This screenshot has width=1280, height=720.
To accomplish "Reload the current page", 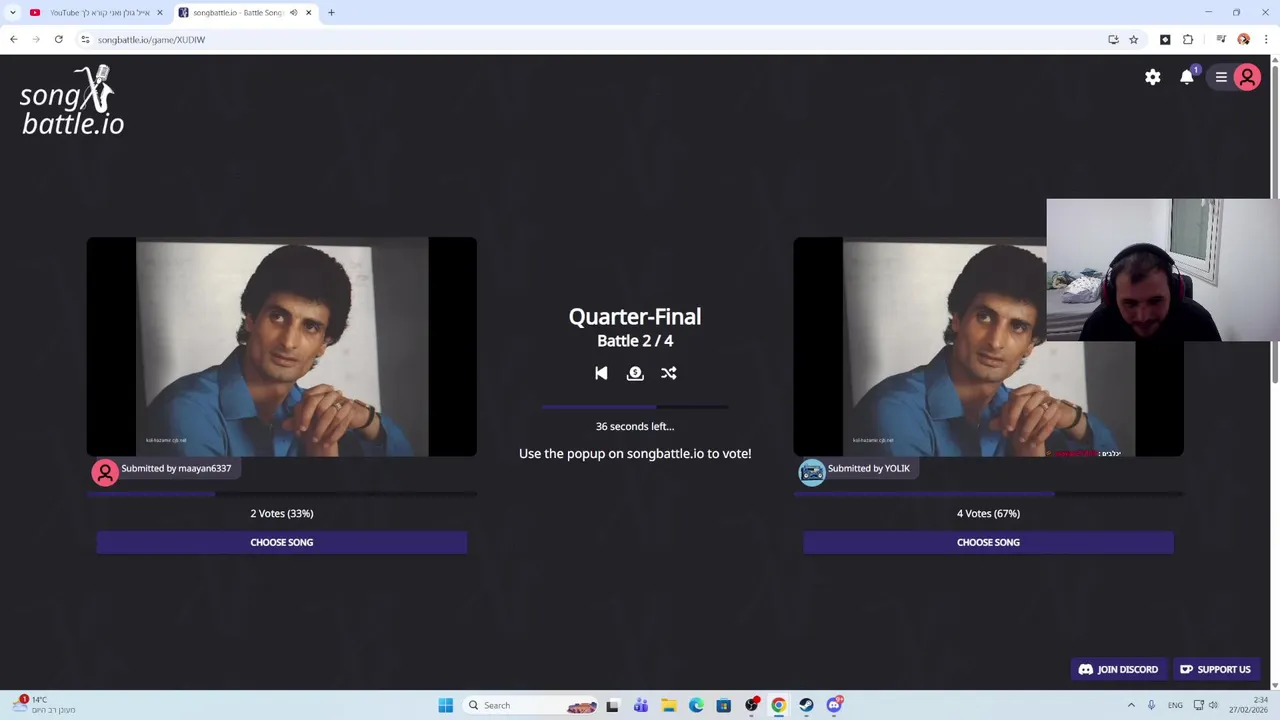I will click(59, 39).
